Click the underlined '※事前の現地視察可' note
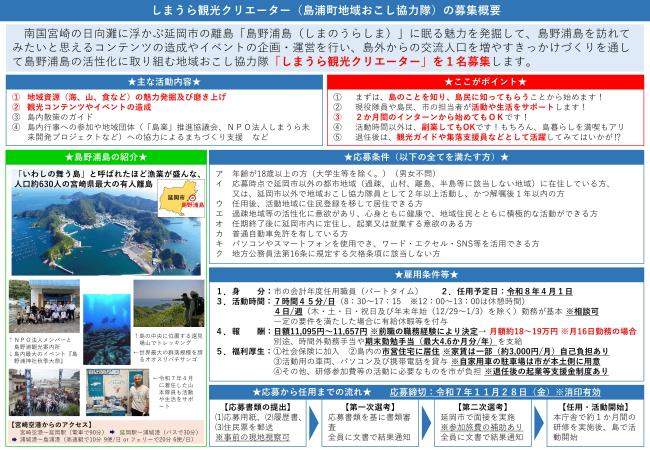 point(252,437)
